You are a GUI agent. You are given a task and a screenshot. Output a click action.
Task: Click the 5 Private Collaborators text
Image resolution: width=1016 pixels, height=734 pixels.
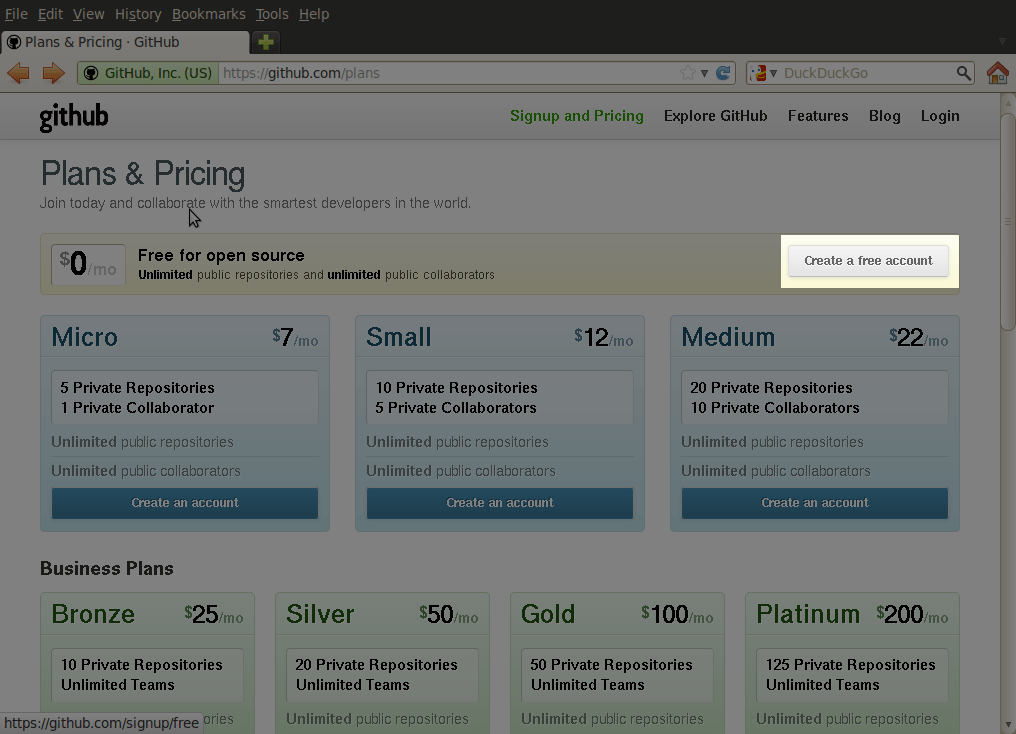point(456,407)
